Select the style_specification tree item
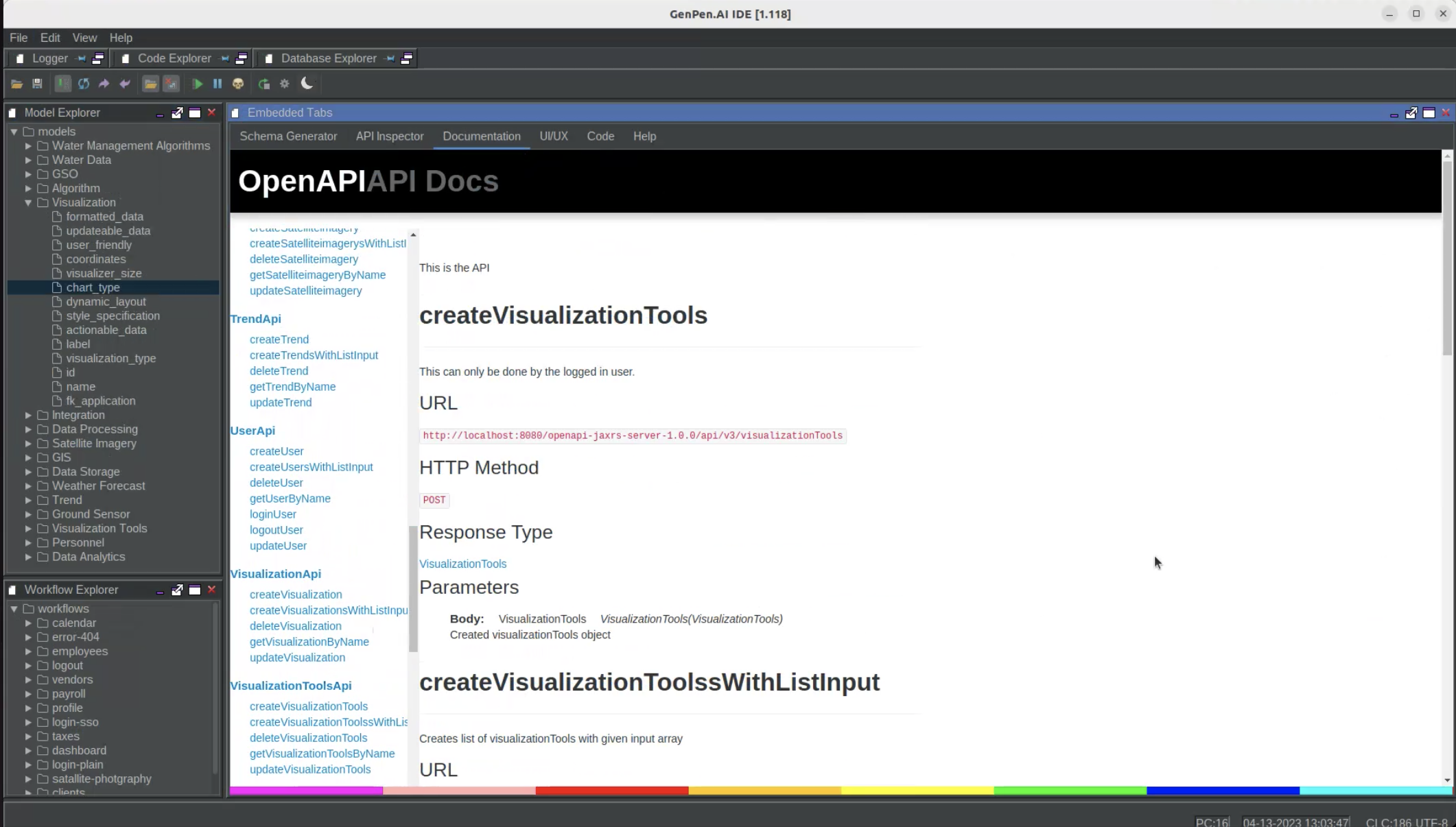Image resolution: width=1456 pixels, height=827 pixels. (113, 316)
